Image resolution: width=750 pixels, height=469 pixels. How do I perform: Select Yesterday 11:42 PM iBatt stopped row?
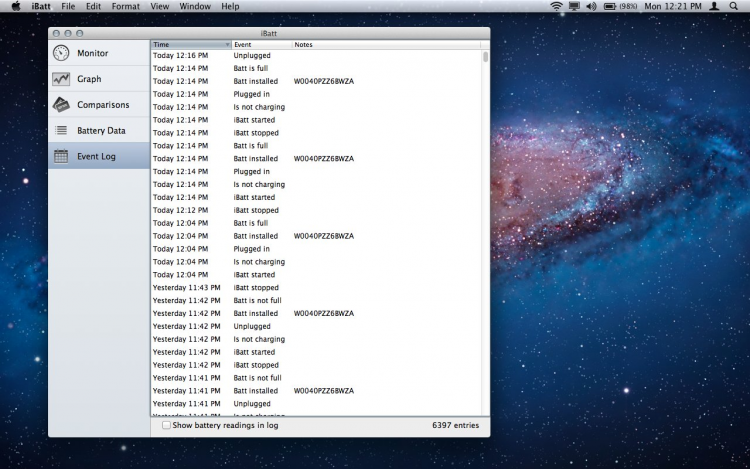tap(316, 365)
